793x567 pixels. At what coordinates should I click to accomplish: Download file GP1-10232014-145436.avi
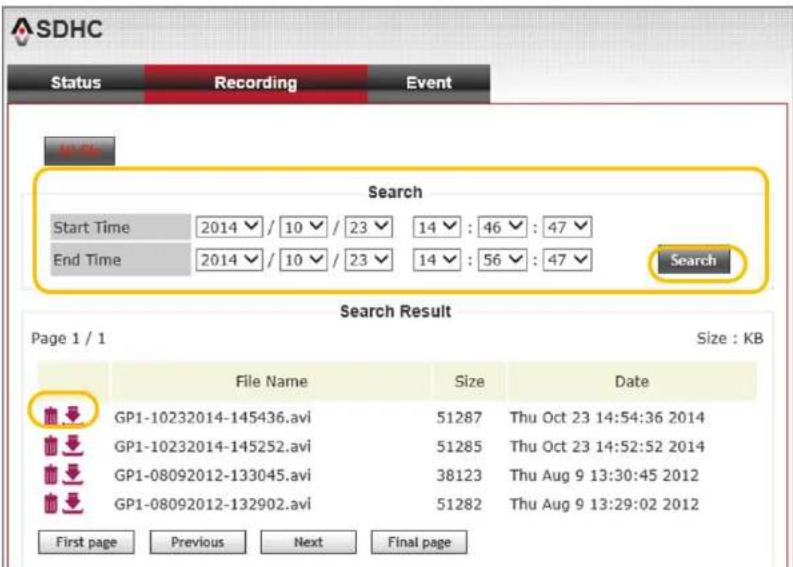pyautogui.click(x=73, y=416)
